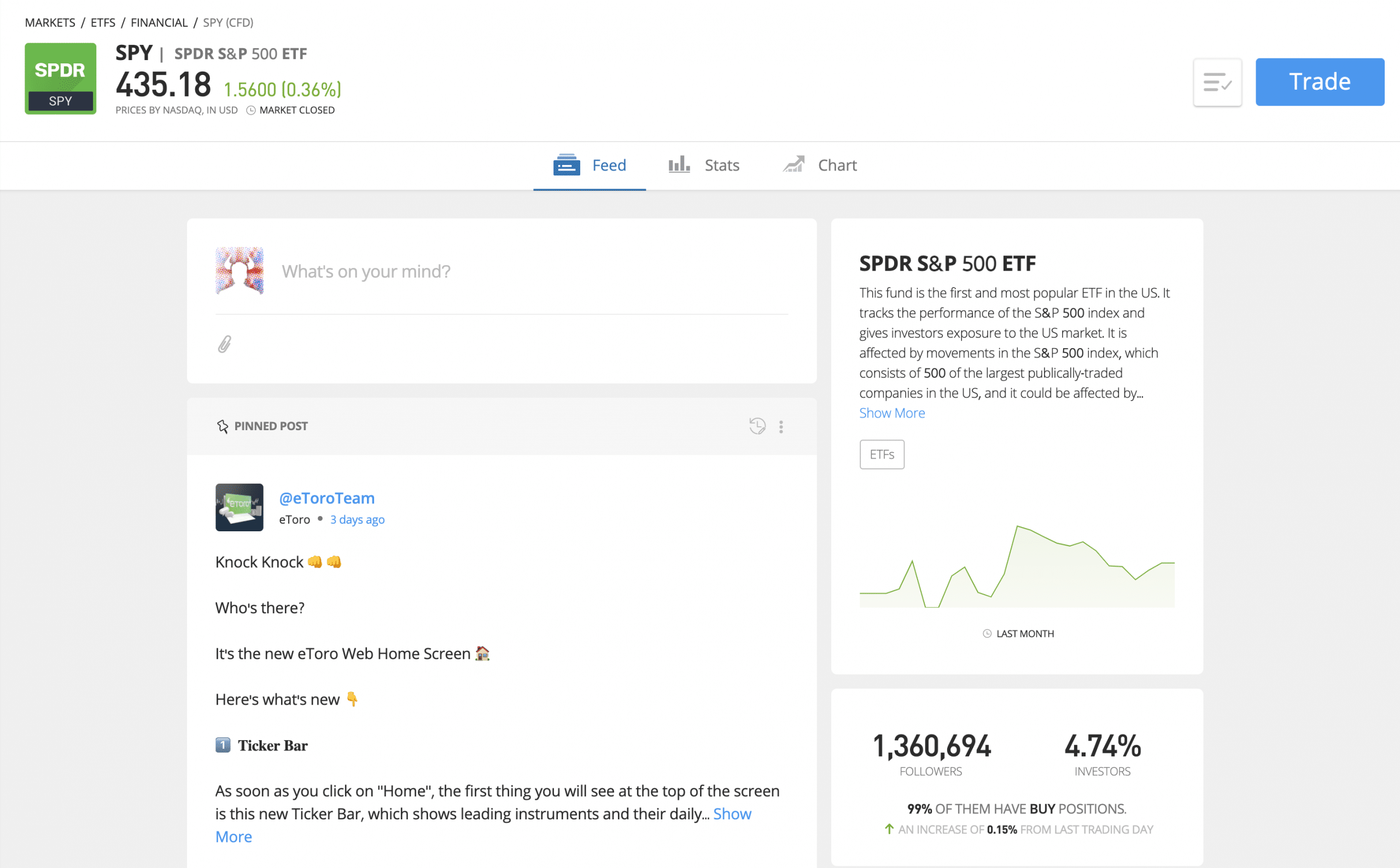
Task: Click the SPDR SPY logo
Action: tap(60, 79)
